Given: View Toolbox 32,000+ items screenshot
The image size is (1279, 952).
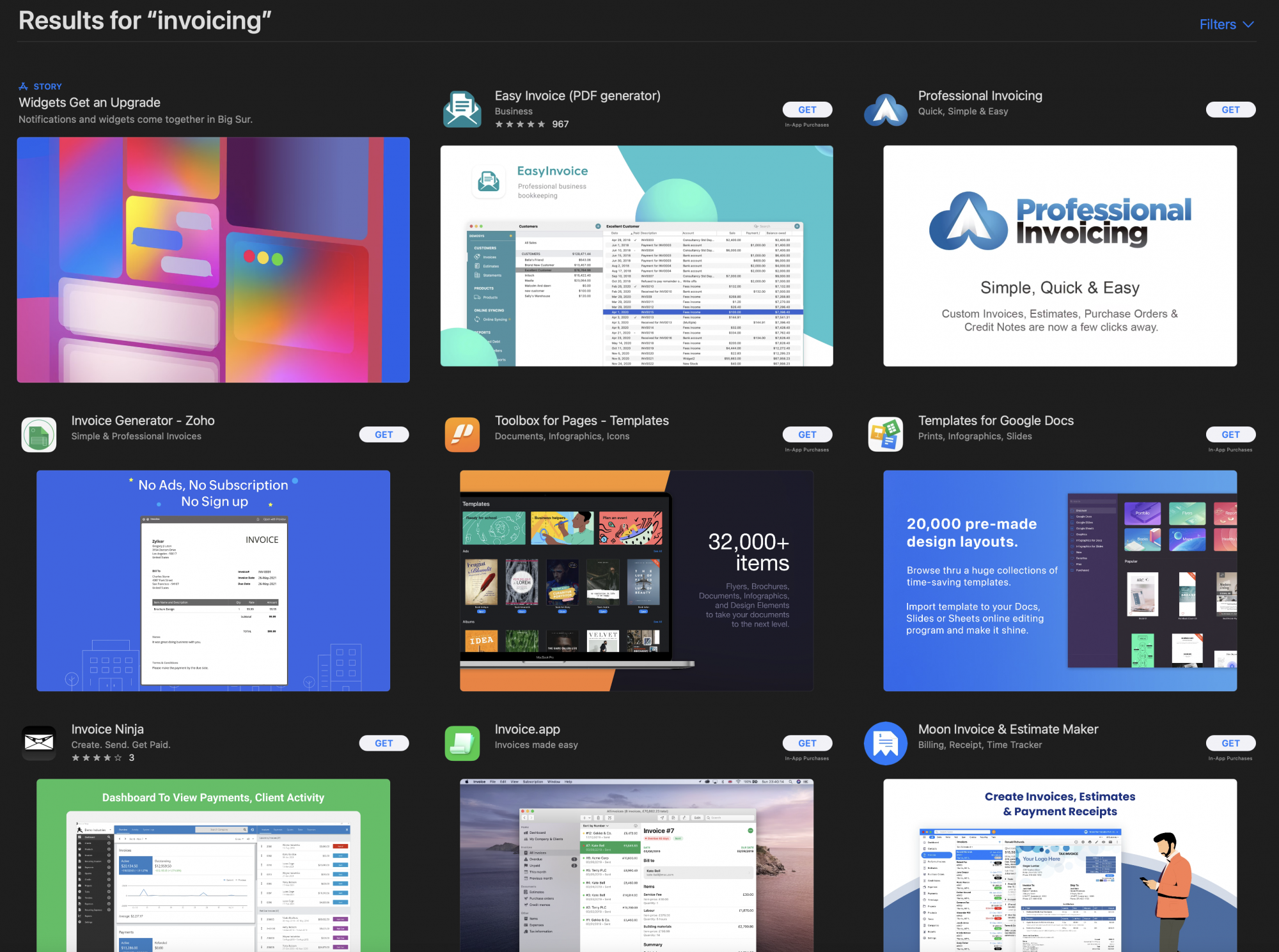Looking at the screenshot, I should 636,581.
